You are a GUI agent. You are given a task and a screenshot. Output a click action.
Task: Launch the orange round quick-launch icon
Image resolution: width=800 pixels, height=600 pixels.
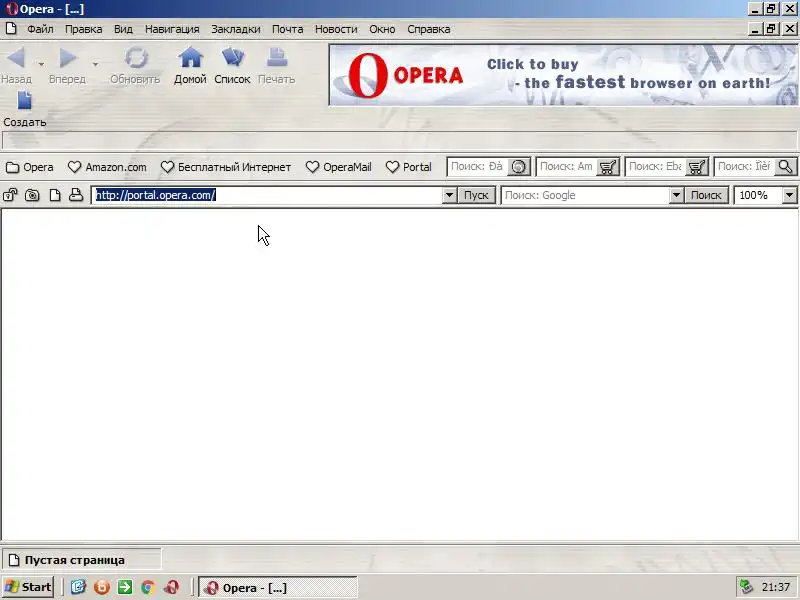point(102,587)
